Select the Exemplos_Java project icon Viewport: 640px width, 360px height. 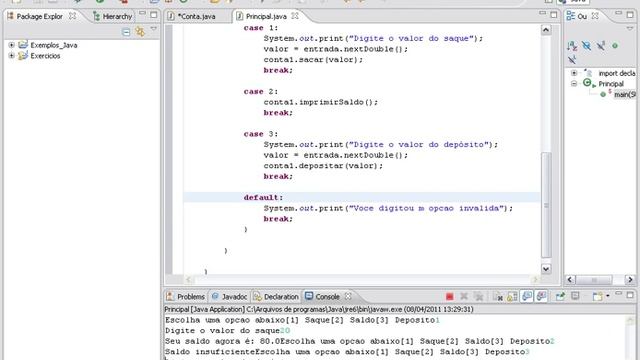click(x=23, y=44)
